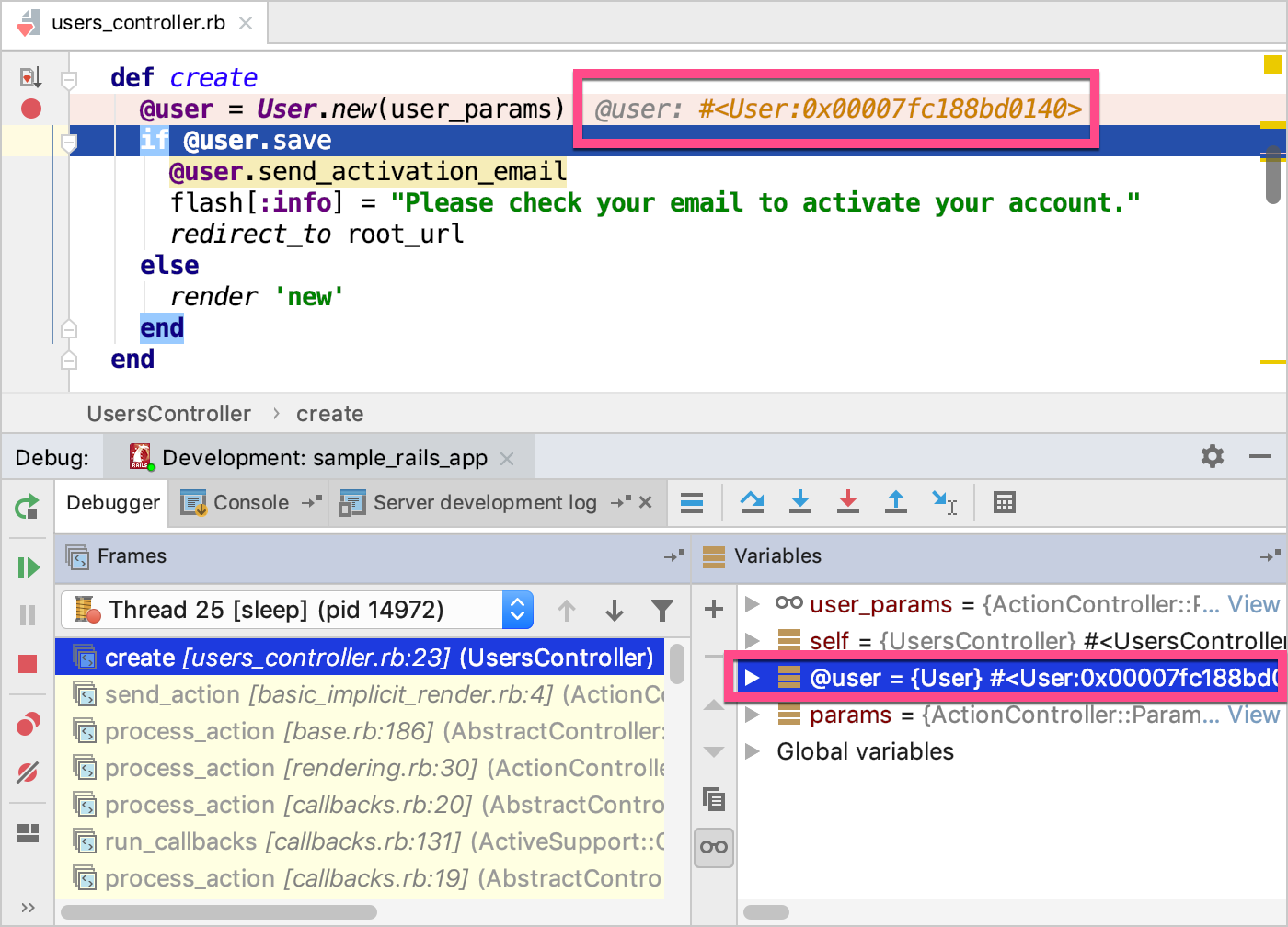
Task: Pause the running program
Action: (x=28, y=615)
